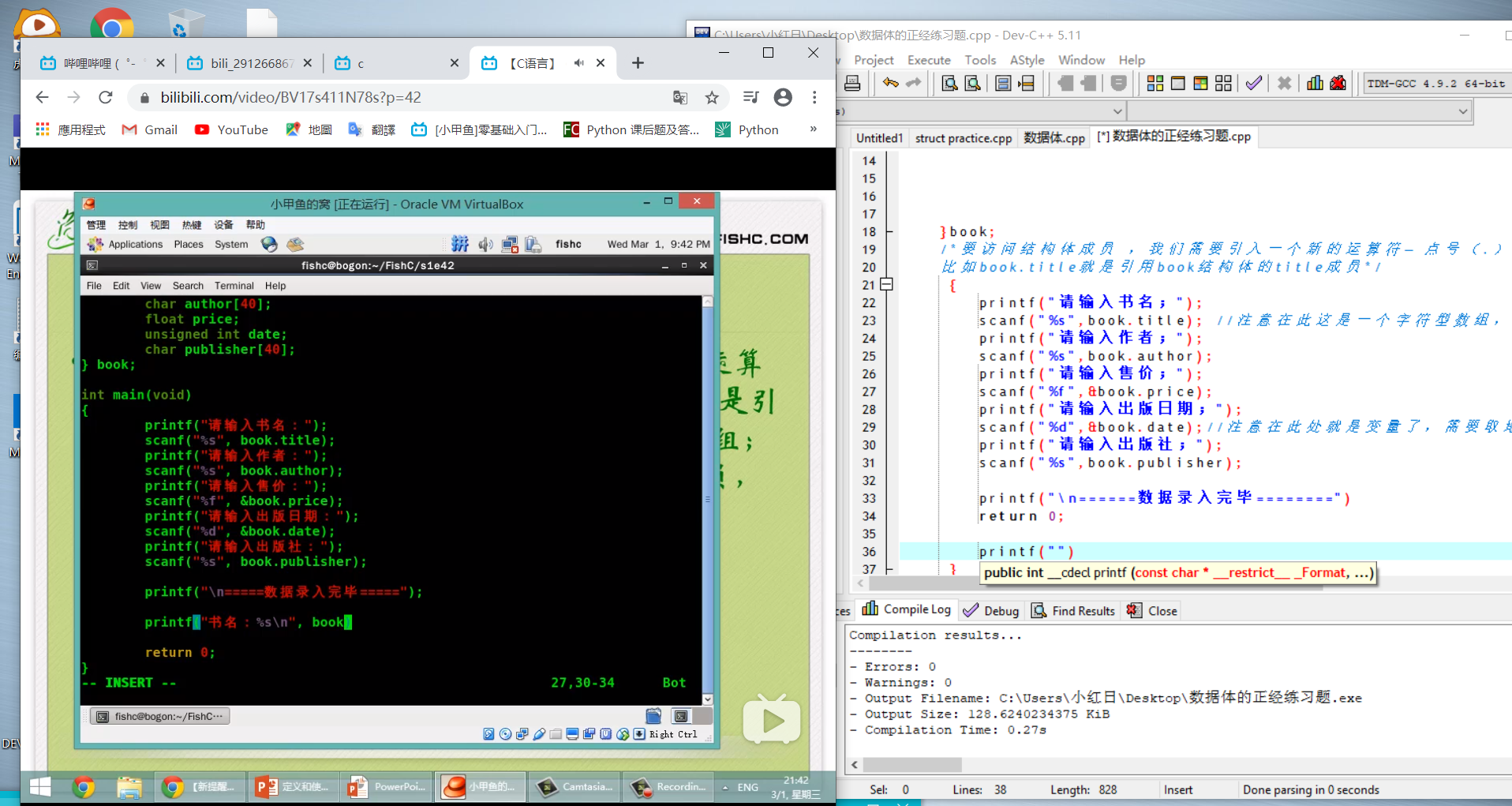This screenshot has height=806, width=1512.
Task: Click the gray X stop execution icon
Action: (1284, 83)
